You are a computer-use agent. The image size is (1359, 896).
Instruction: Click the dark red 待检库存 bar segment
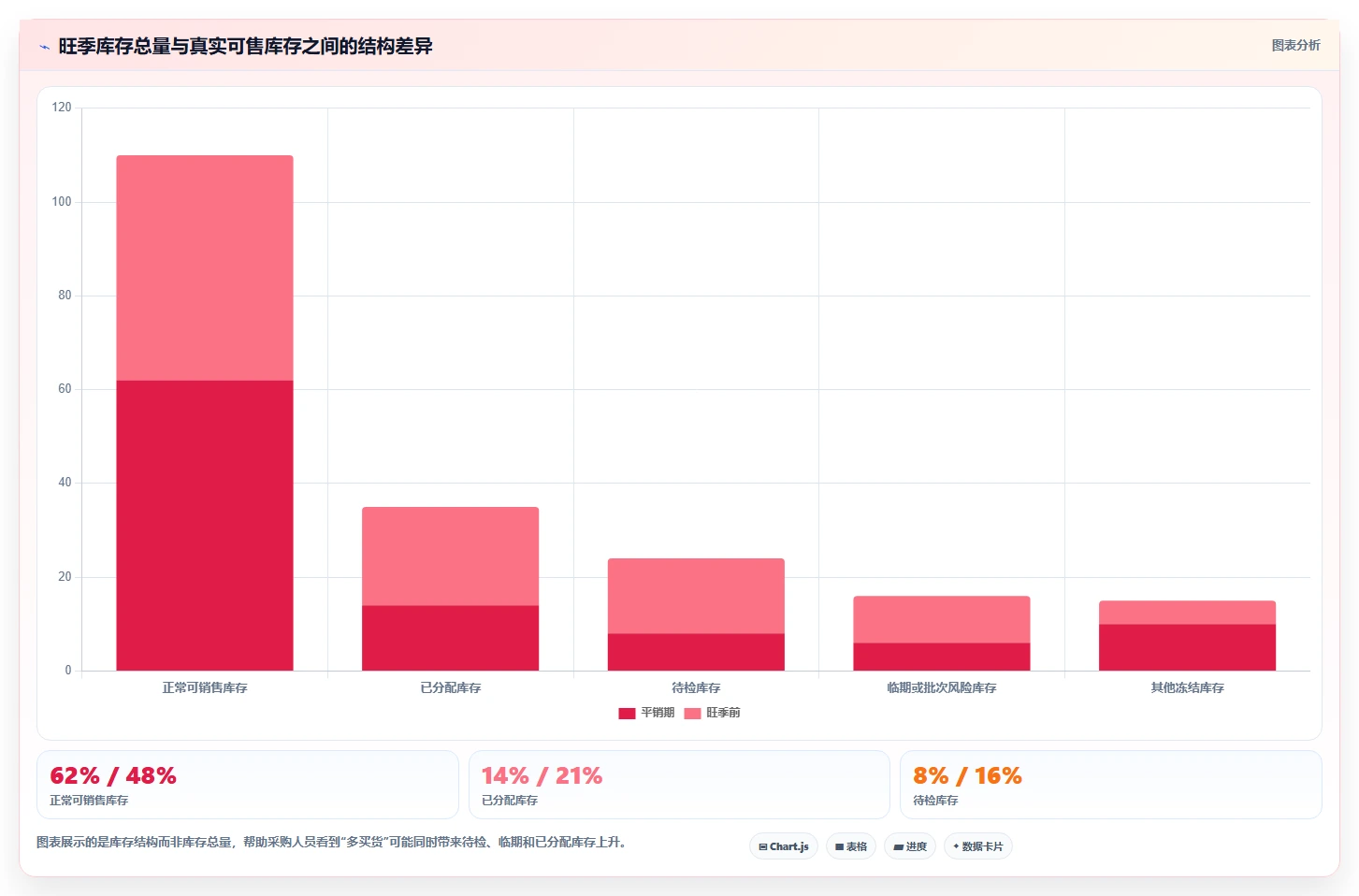coord(696,652)
